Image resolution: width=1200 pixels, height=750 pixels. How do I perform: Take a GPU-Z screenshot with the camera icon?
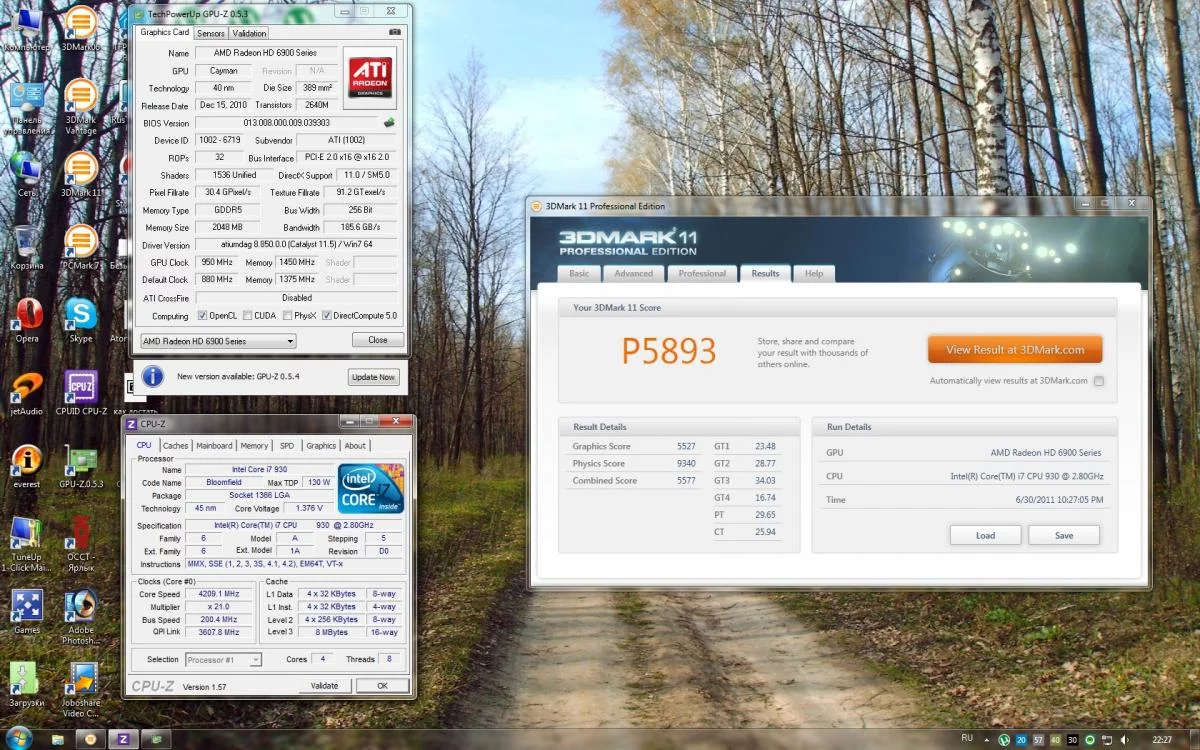click(x=395, y=32)
